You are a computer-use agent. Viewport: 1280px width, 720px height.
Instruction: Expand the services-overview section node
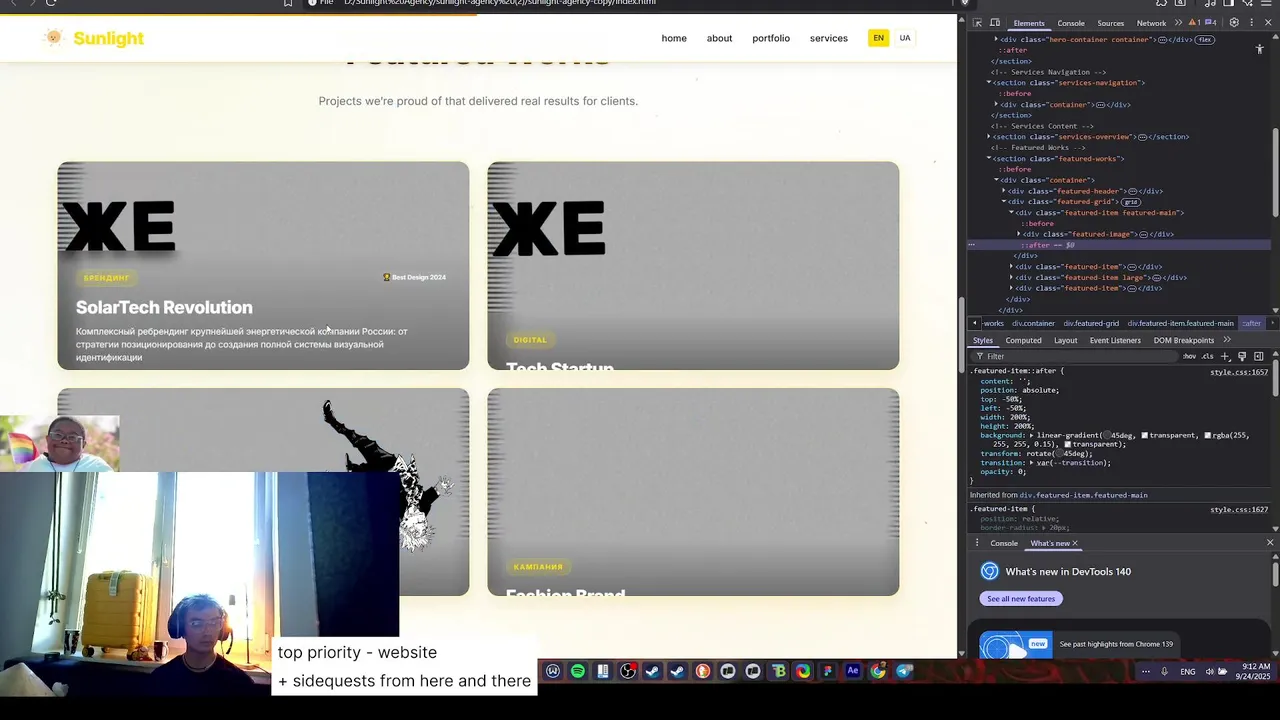click(989, 137)
